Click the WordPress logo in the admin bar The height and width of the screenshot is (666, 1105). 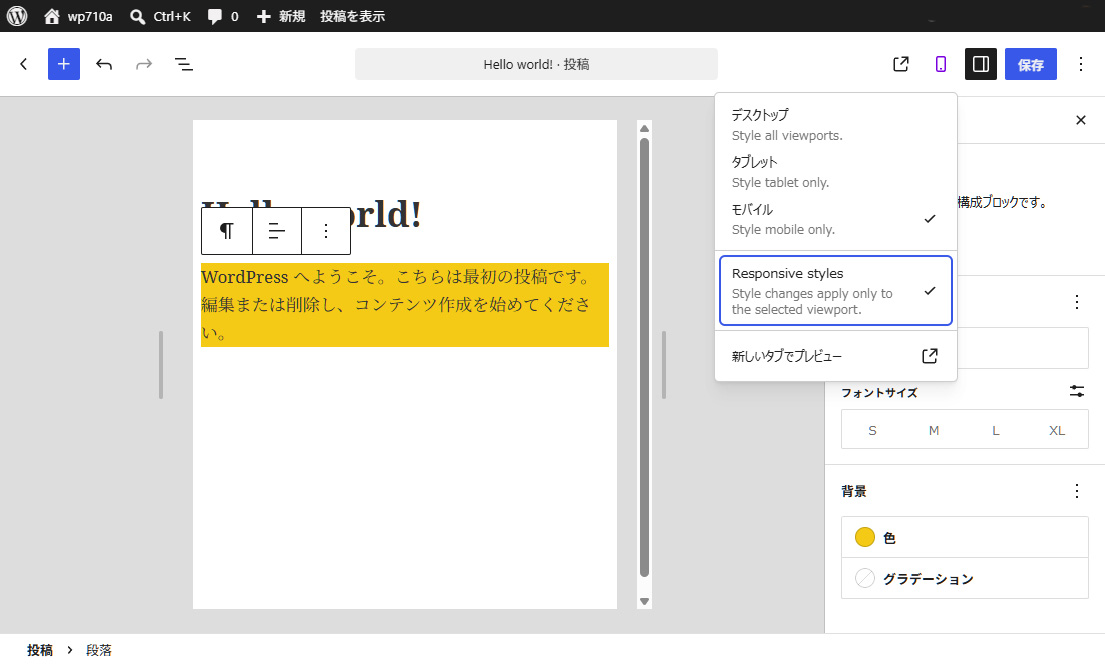pyautogui.click(x=17, y=16)
